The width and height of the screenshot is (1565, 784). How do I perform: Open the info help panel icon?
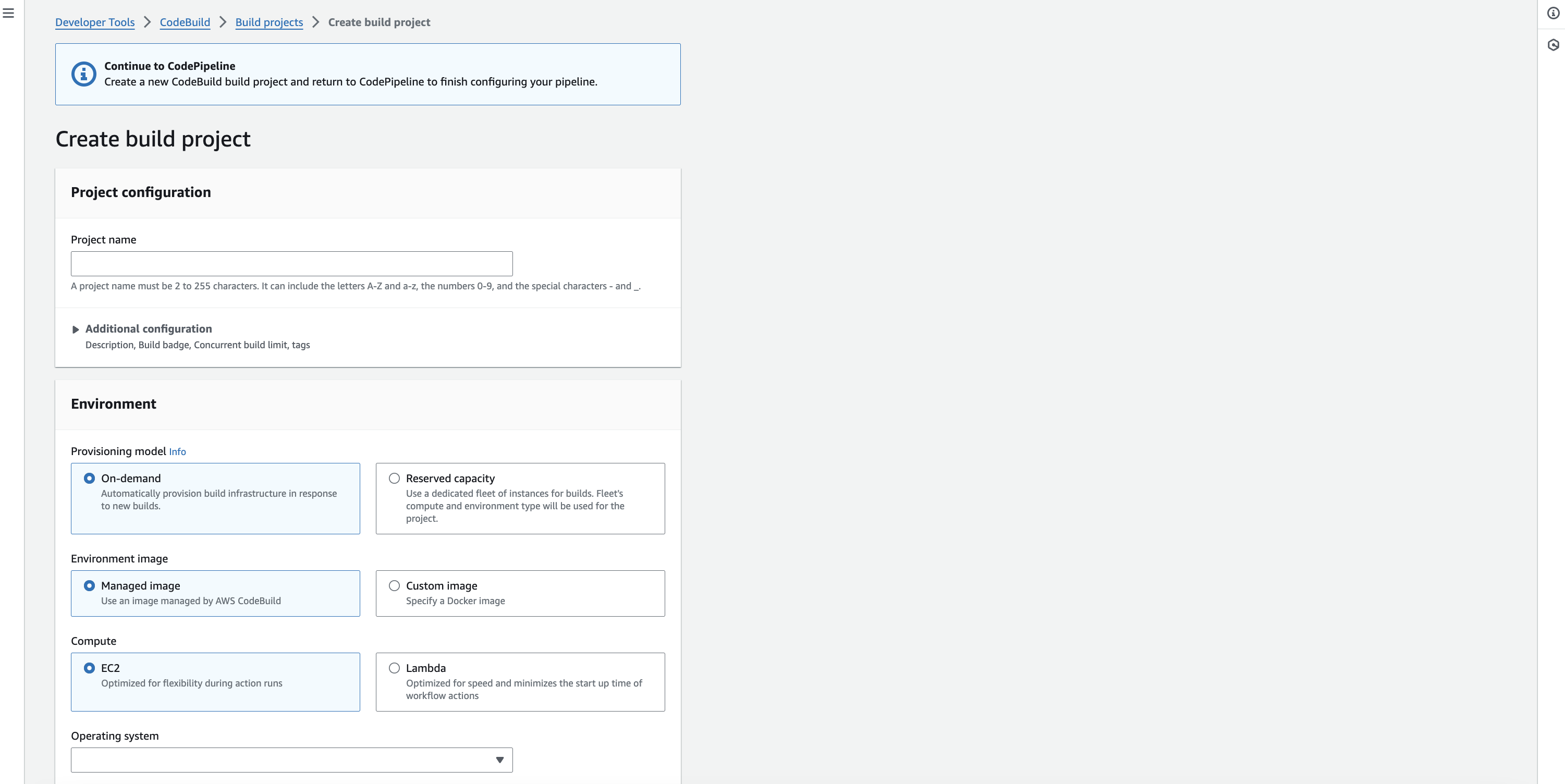[1553, 13]
